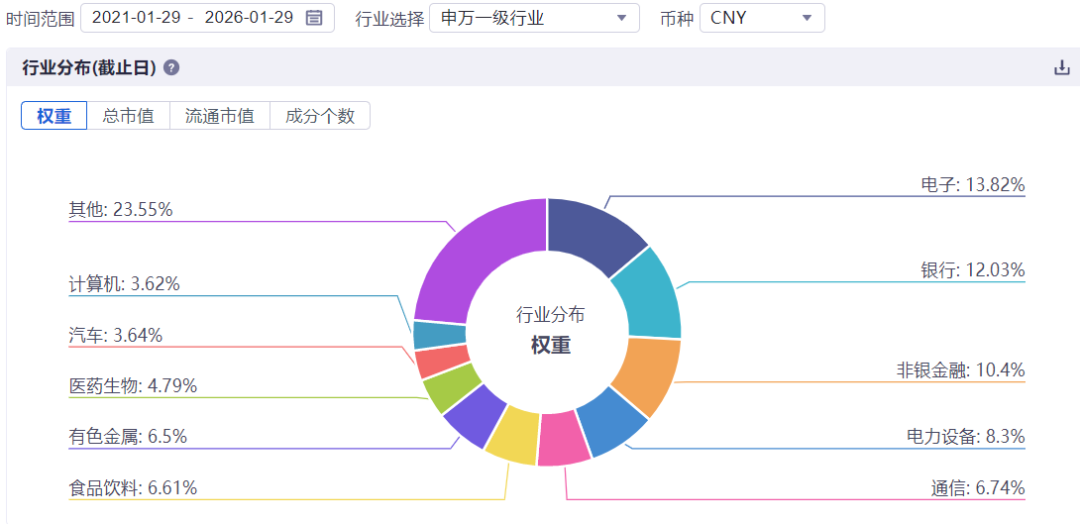This screenshot has width=1080, height=524.
Task: Click the red 汽车 donut segment
Action: pos(441,361)
